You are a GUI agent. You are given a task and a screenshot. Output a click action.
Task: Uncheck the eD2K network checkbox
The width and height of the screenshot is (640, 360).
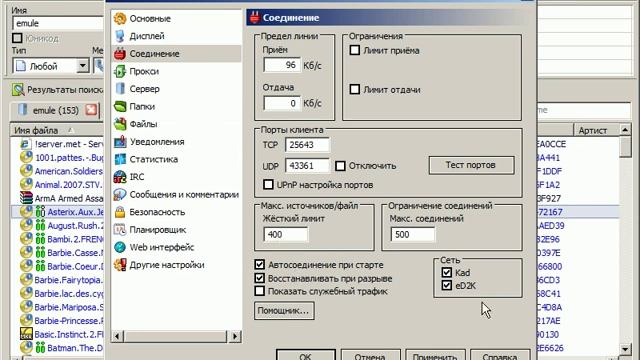click(x=447, y=285)
